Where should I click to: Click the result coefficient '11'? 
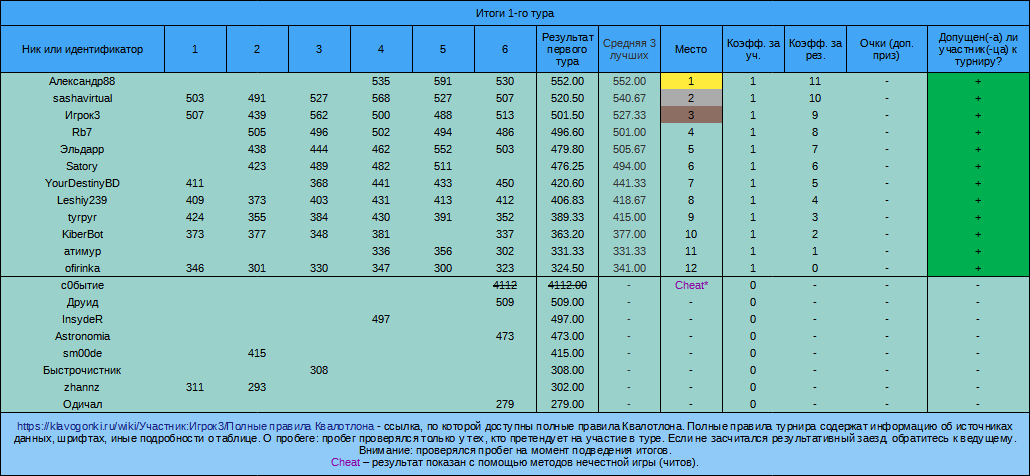(816, 81)
